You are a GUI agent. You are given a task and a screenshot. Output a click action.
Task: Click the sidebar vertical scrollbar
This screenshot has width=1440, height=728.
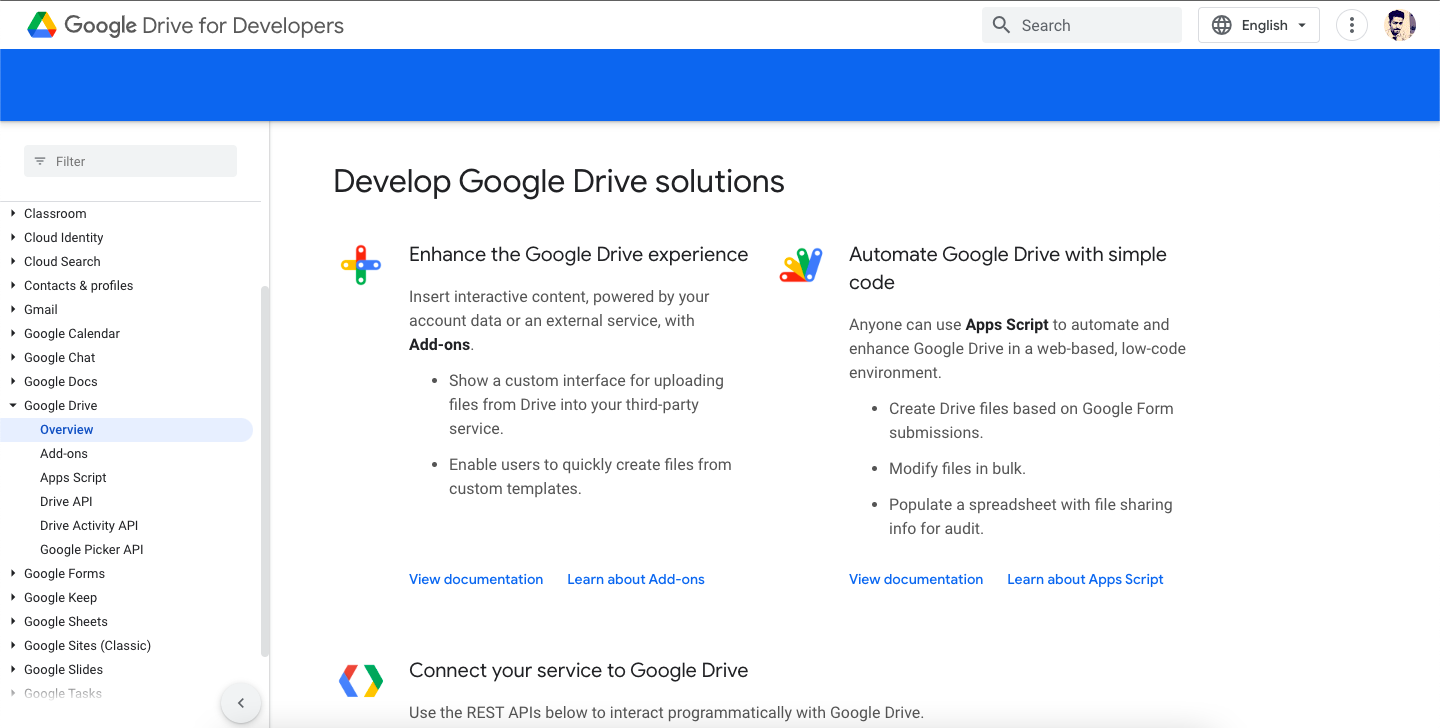[x=264, y=470]
